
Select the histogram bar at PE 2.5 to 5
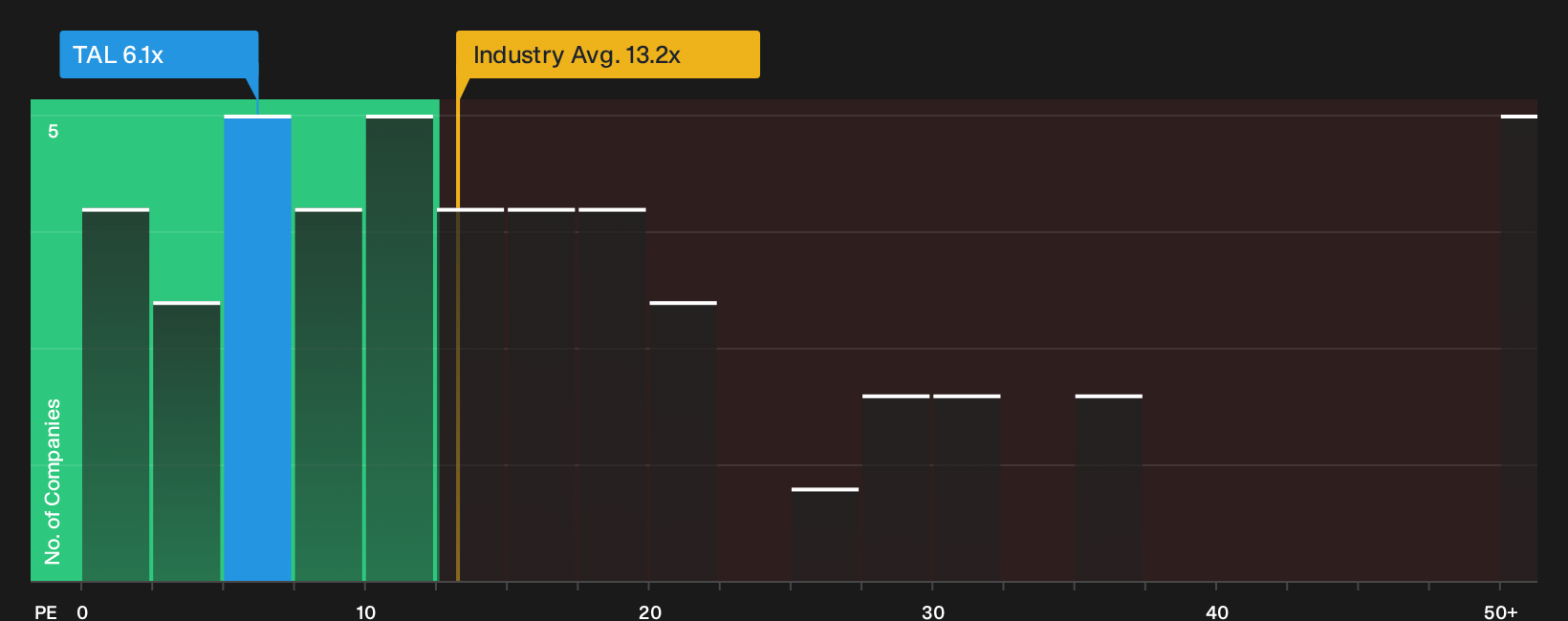pyautogui.click(x=186, y=441)
